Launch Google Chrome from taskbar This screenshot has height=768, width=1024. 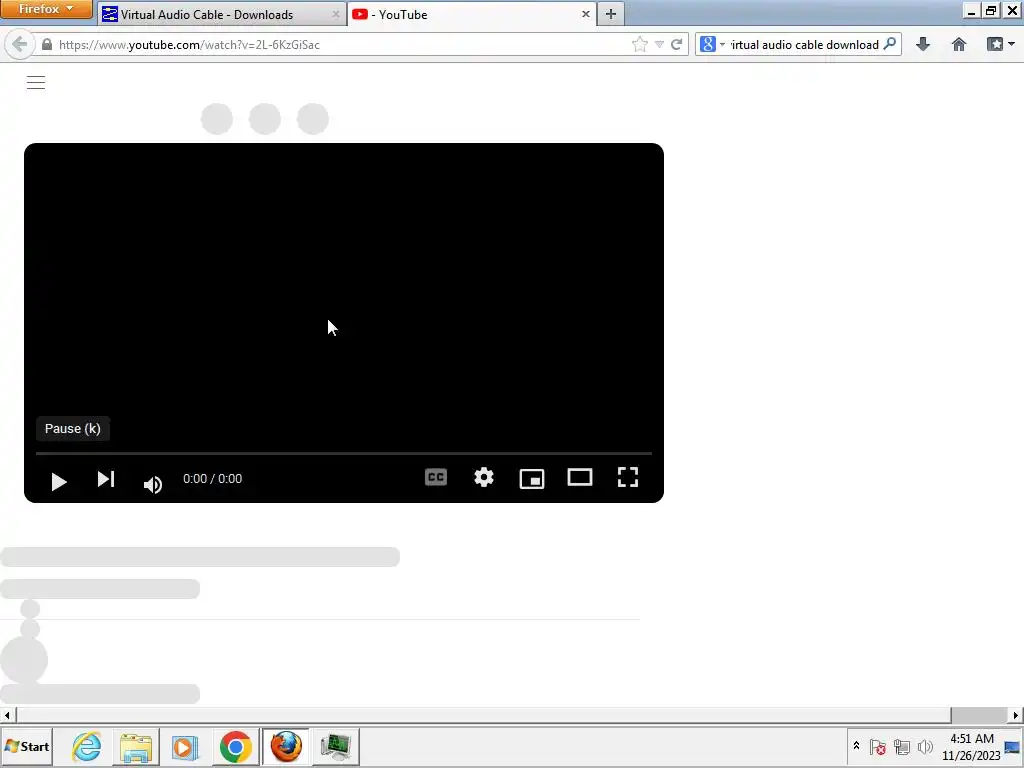tap(236, 746)
